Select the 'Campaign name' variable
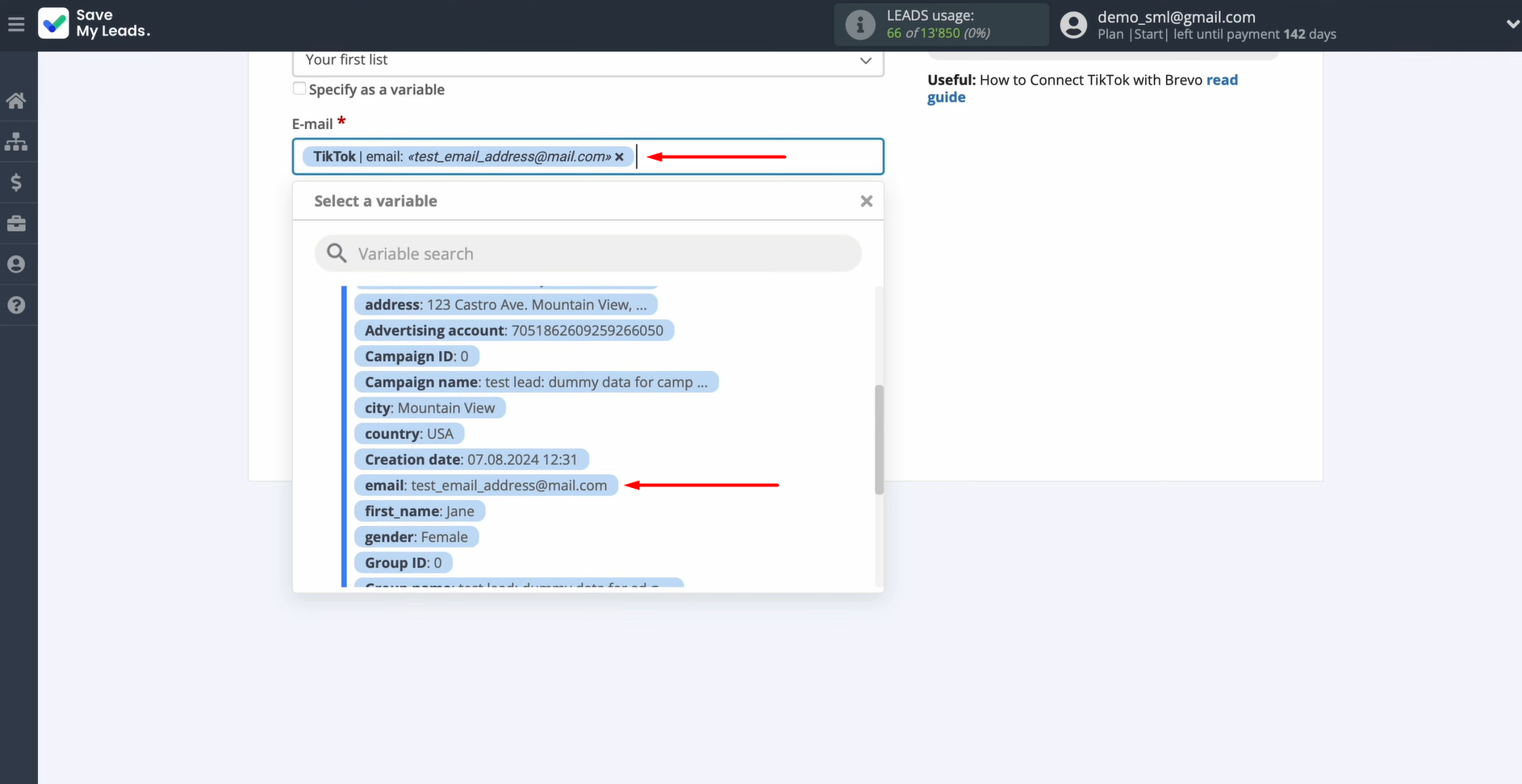Viewport: 1522px width, 784px height. 536,382
